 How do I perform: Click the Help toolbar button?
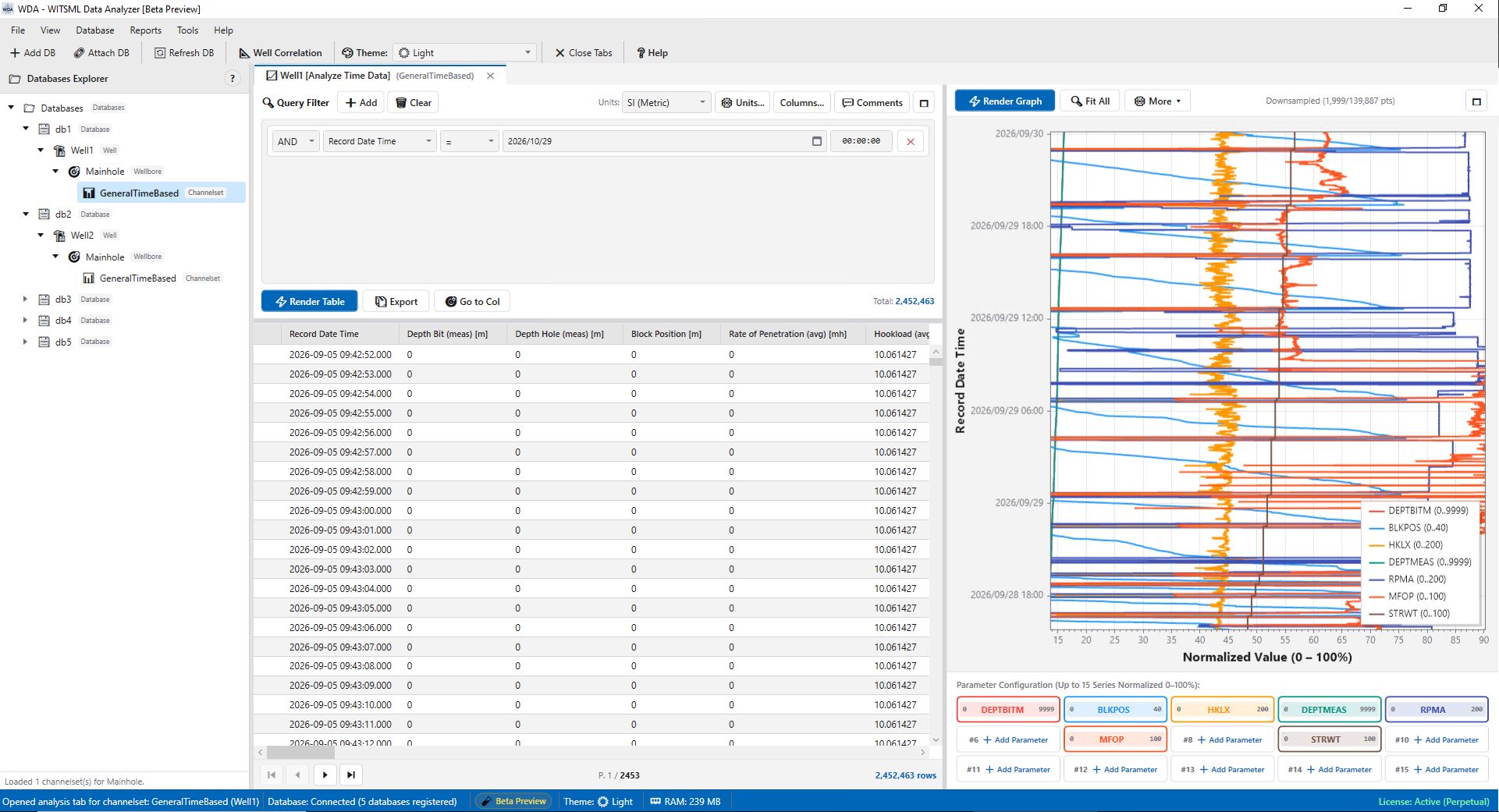tap(652, 53)
